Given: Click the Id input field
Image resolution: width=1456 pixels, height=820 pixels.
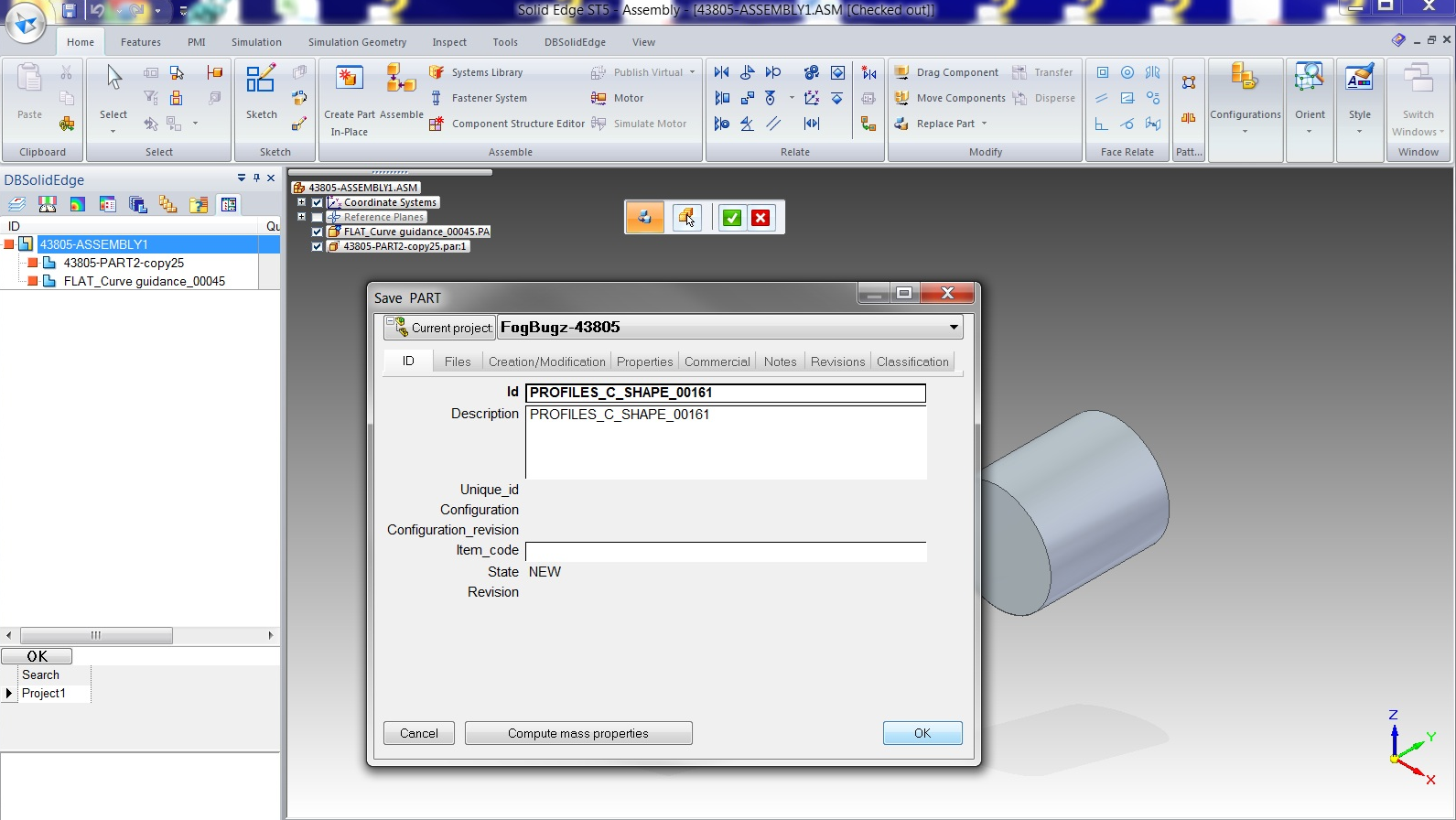Looking at the screenshot, I should coord(726,393).
